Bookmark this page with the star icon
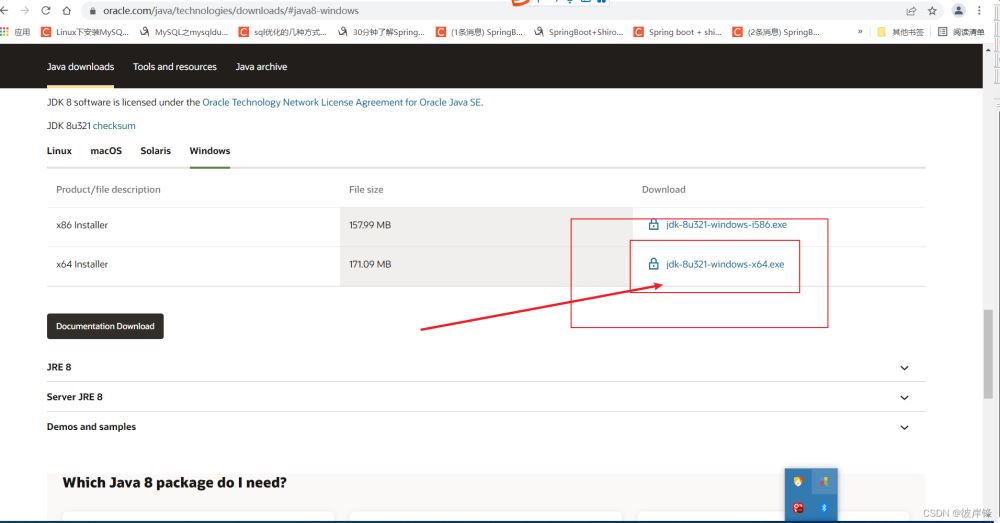 932,11
